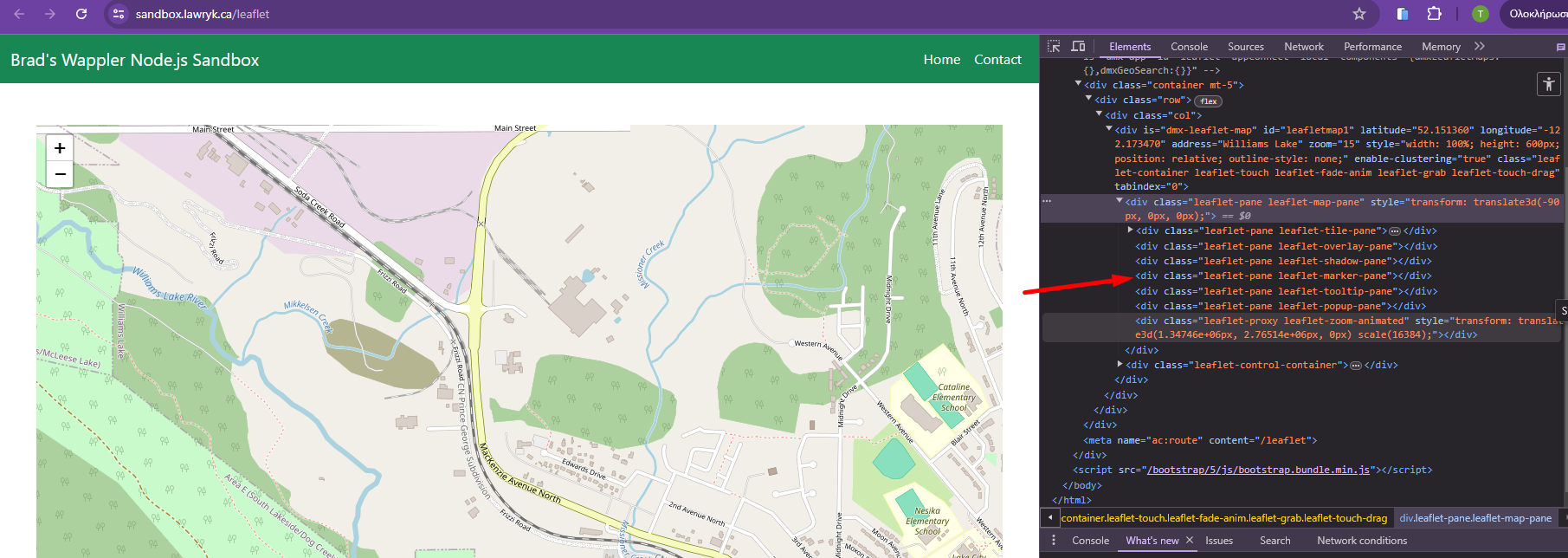The height and width of the screenshot is (558, 1568).
Task: Click Brad's Wappler Node.js Sandbox brand
Action: point(135,60)
